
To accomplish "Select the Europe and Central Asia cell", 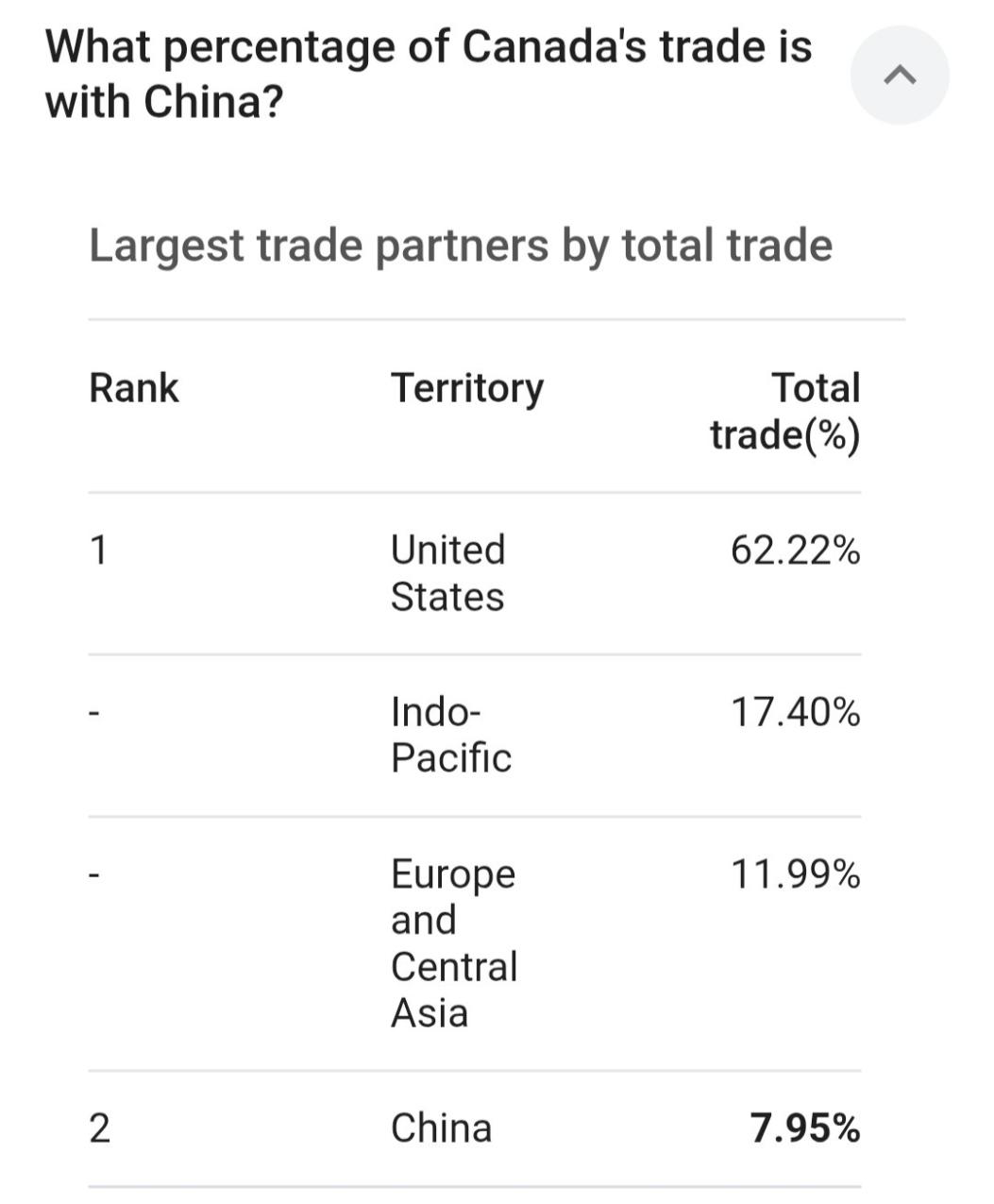I will pos(453,942).
